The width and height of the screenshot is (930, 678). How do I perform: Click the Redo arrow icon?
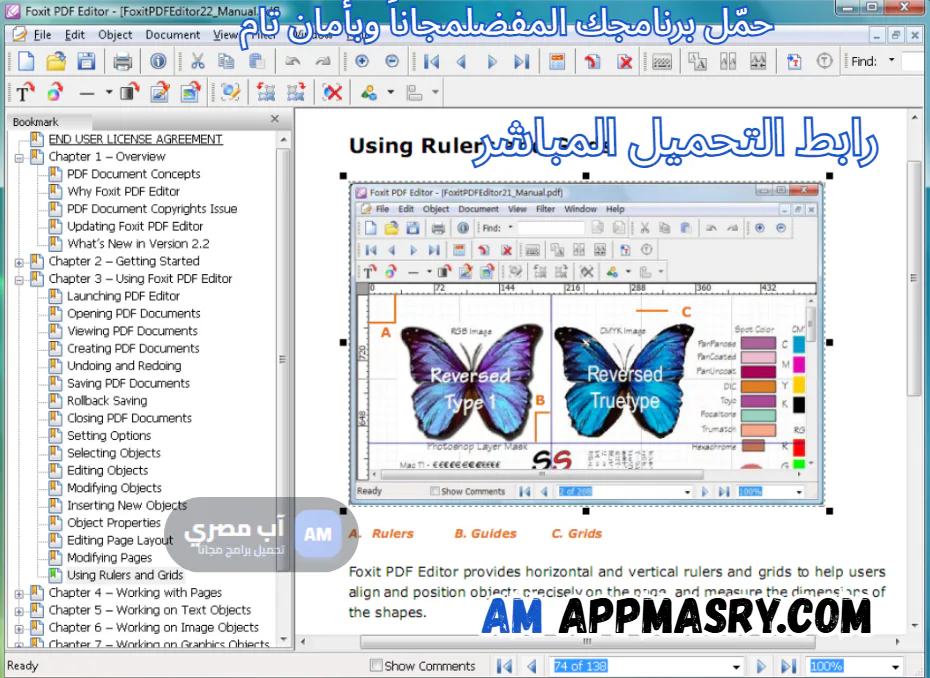[x=323, y=61]
